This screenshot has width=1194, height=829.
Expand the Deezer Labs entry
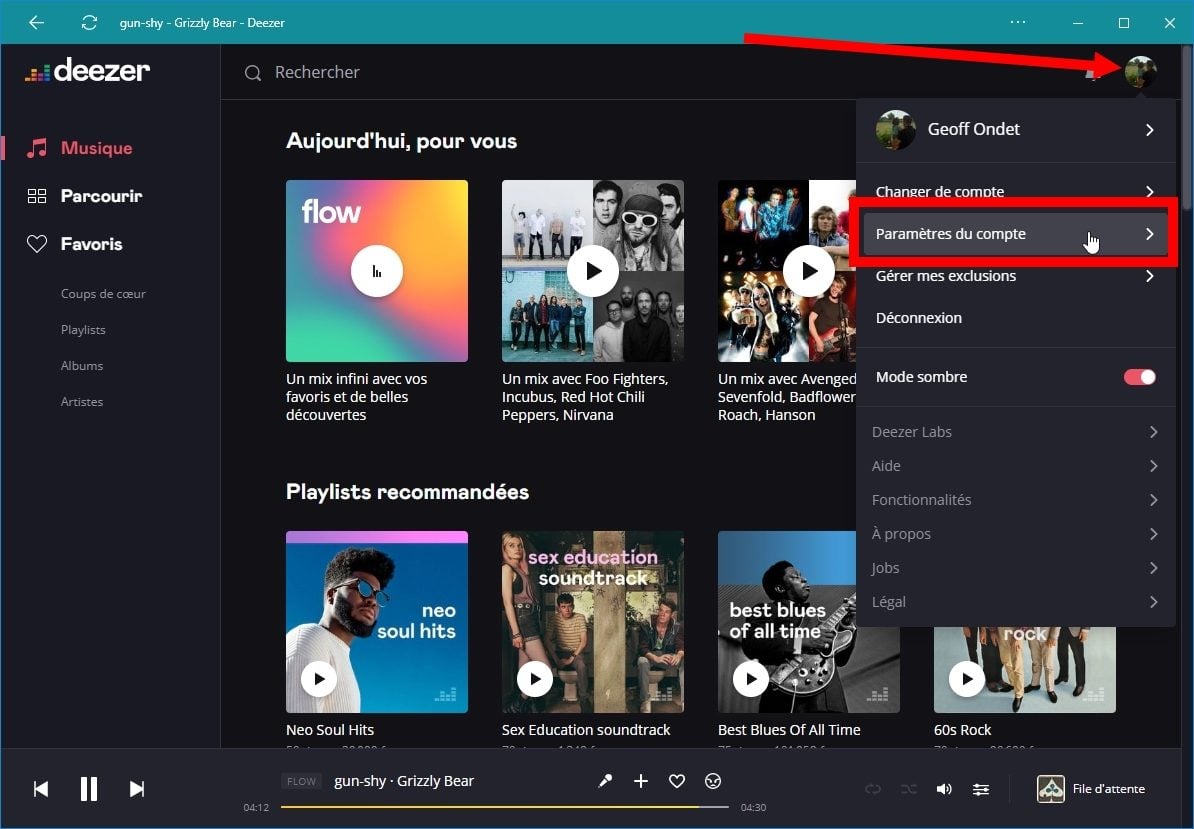pos(1016,432)
